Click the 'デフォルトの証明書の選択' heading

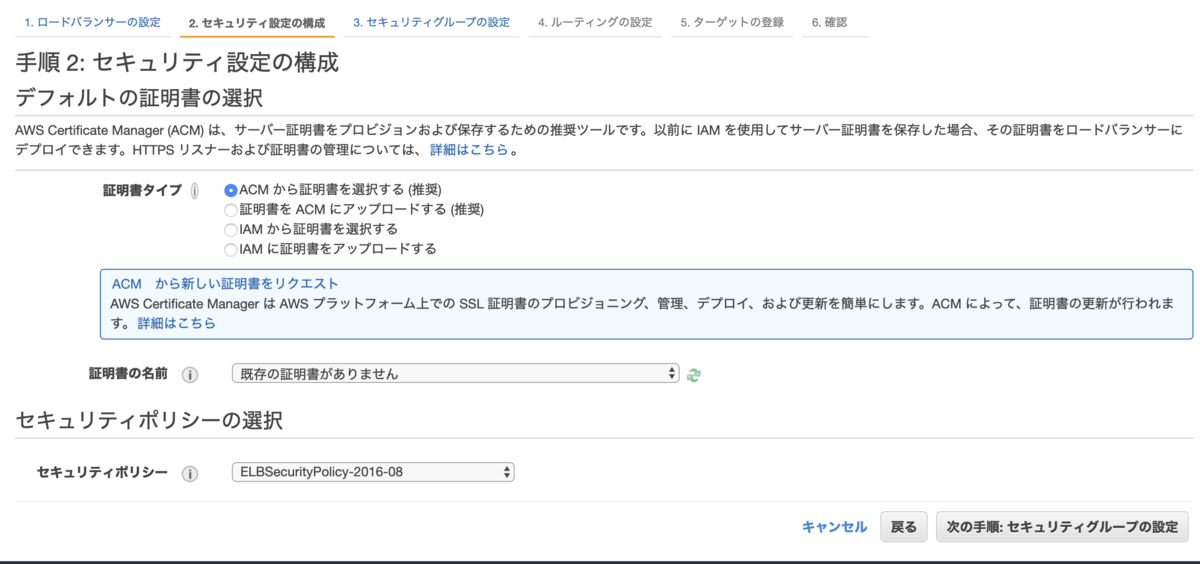(139, 99)
